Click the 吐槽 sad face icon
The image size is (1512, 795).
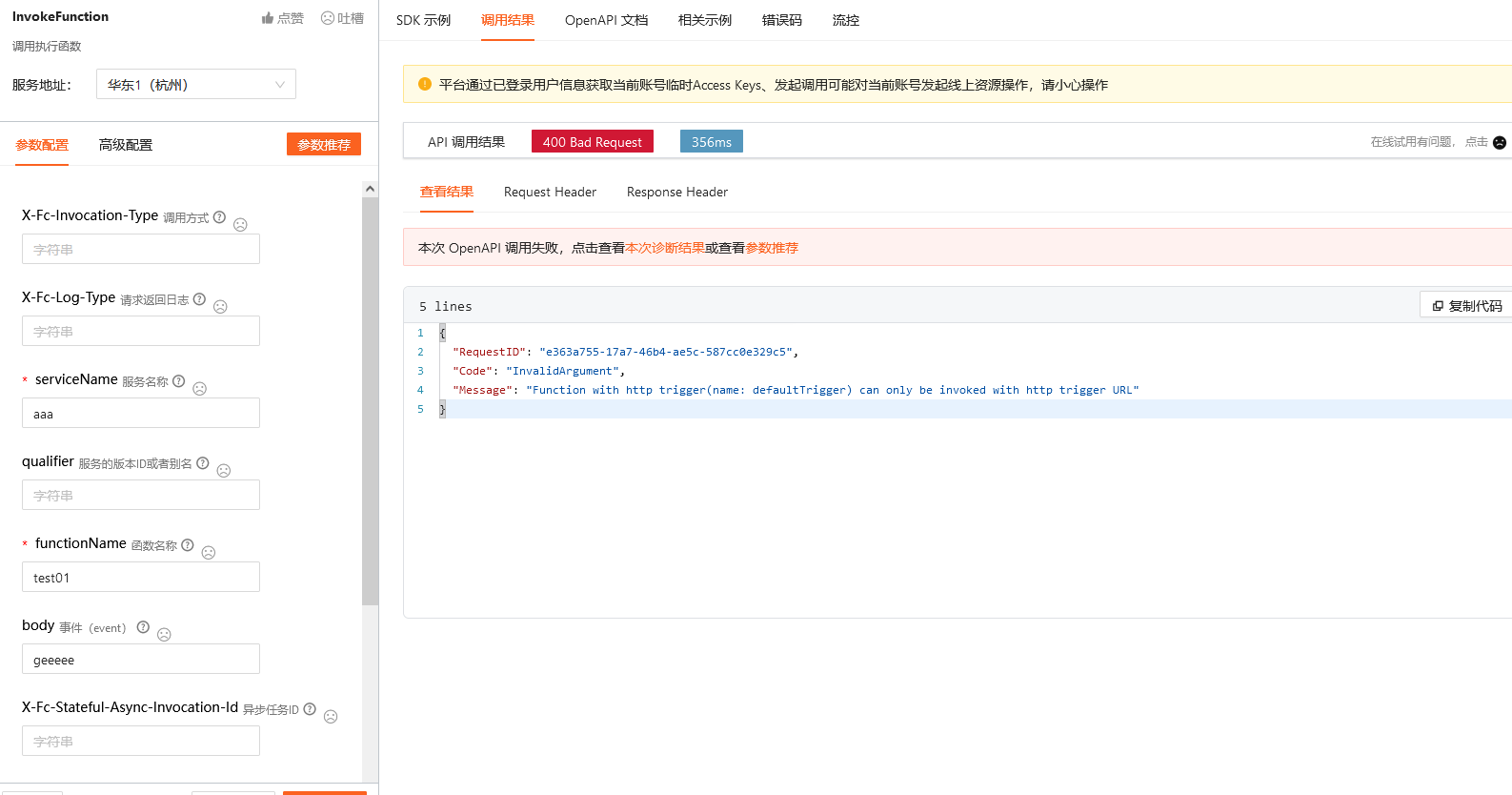tap(328, 18)
